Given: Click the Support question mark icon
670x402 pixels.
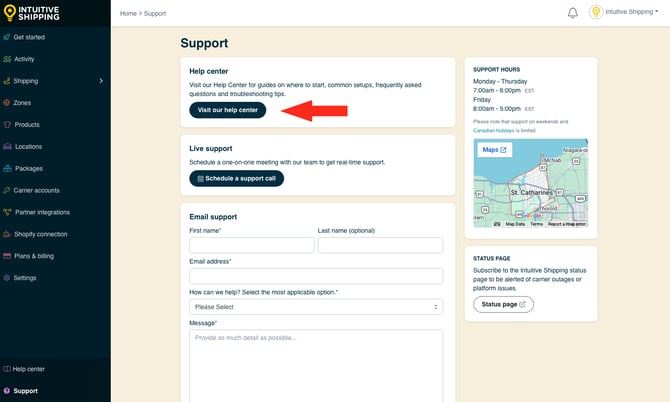Looking at the screenshot, I should (x=6, y=390).
